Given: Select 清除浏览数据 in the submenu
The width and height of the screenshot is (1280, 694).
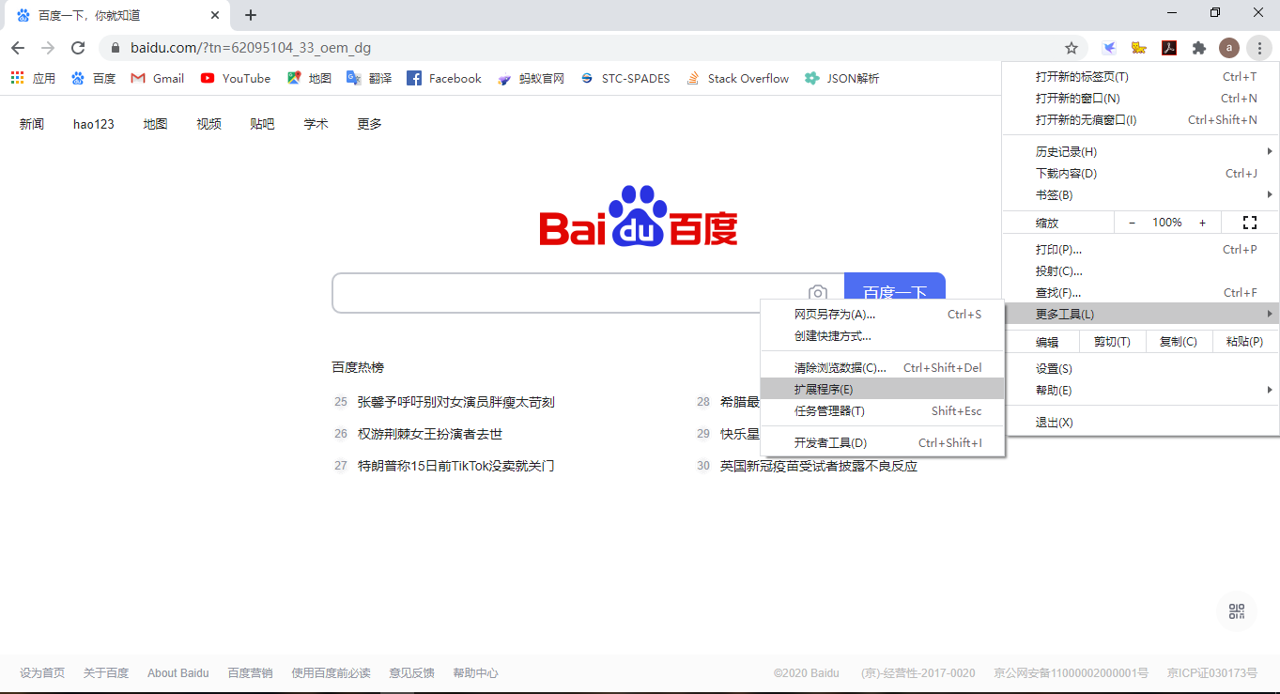Looking at the screenshot, I should pos(883,368).
